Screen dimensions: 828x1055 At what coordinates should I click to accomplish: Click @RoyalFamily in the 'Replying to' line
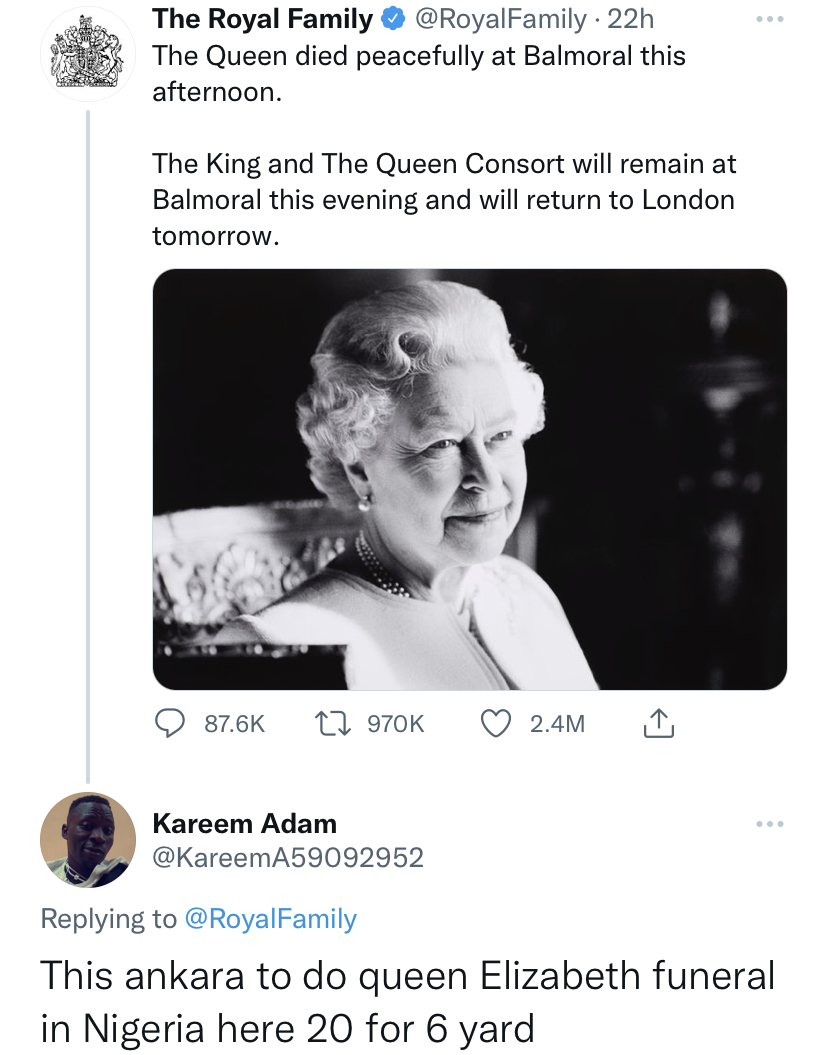pos(270,919)
